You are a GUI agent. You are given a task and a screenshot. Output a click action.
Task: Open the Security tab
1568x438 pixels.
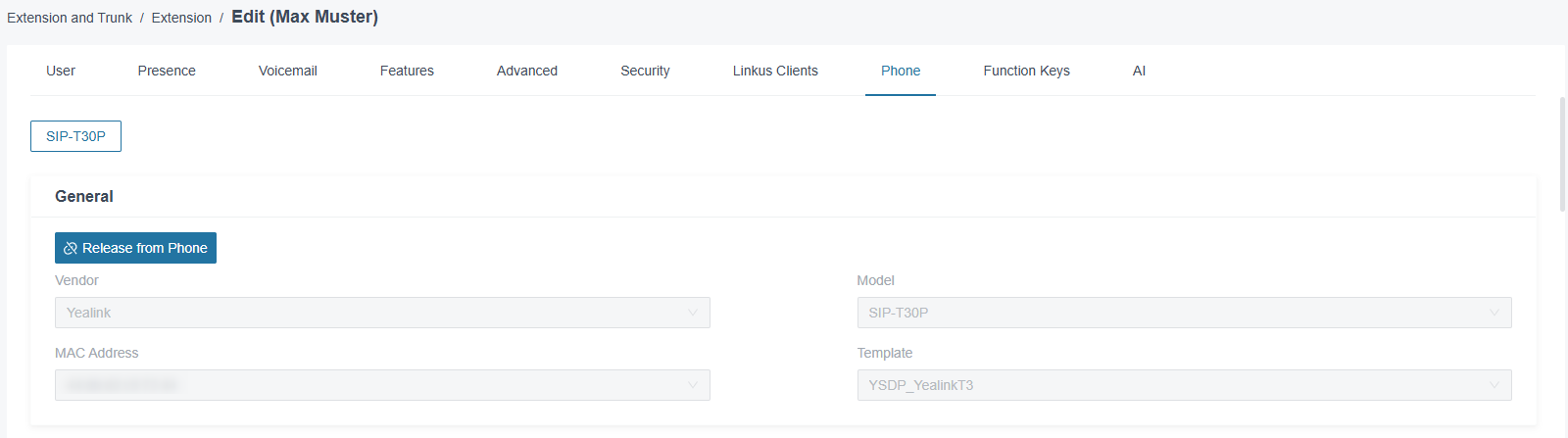pos(645,71)
